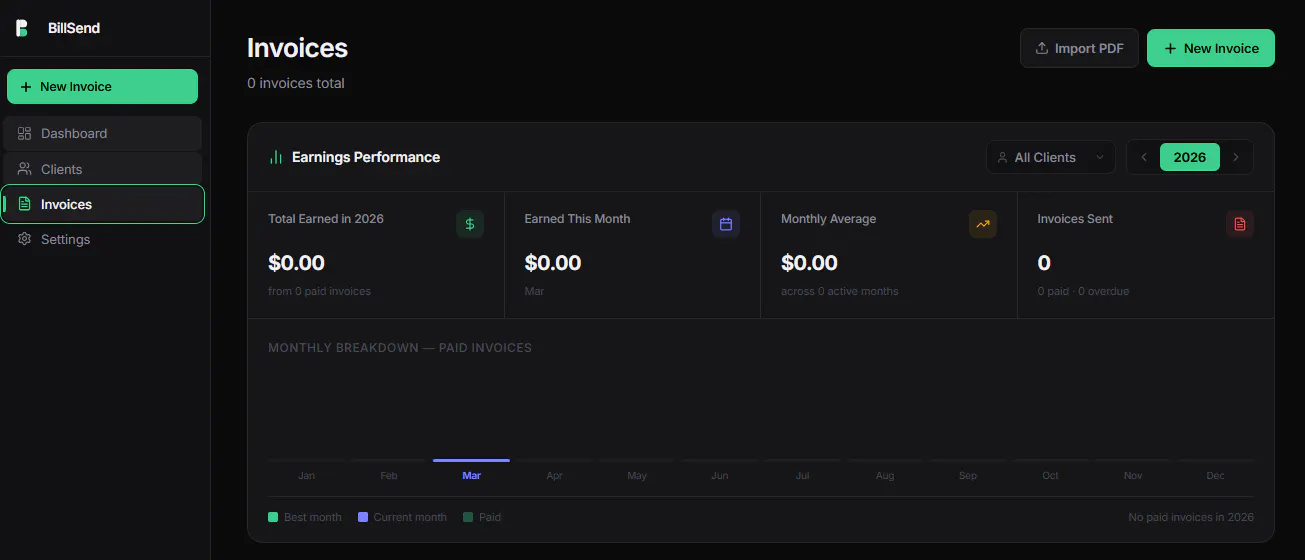Click the Import PDF button
1305x560 pixels.
pos(1079,48)
